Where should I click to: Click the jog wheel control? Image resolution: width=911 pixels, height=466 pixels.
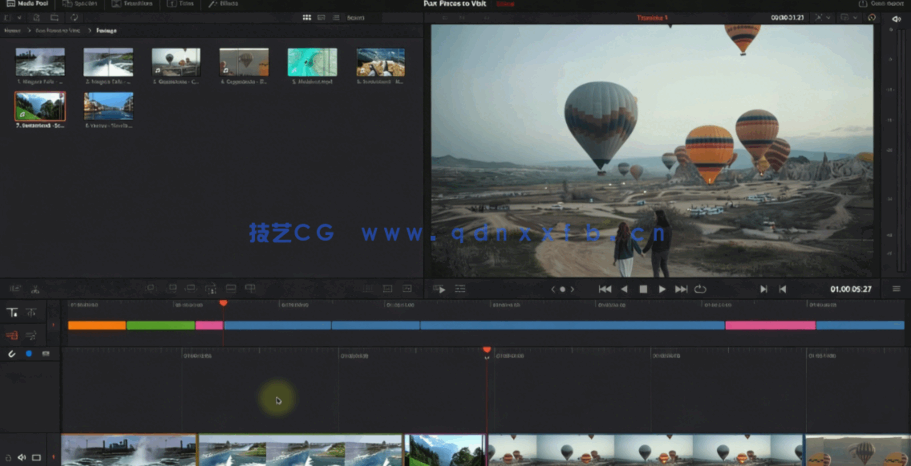(x=562, y=289)
